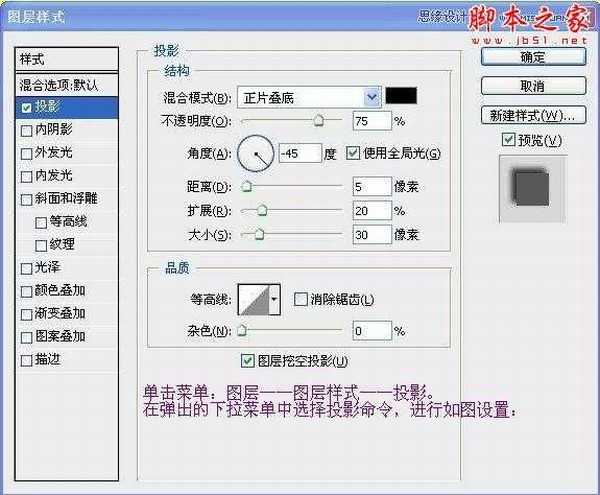This screenshot has width=600, height=495.
Task: Enable the 内阴影 (Inner Shadow) checkbox
Action: tap(26, 129)
